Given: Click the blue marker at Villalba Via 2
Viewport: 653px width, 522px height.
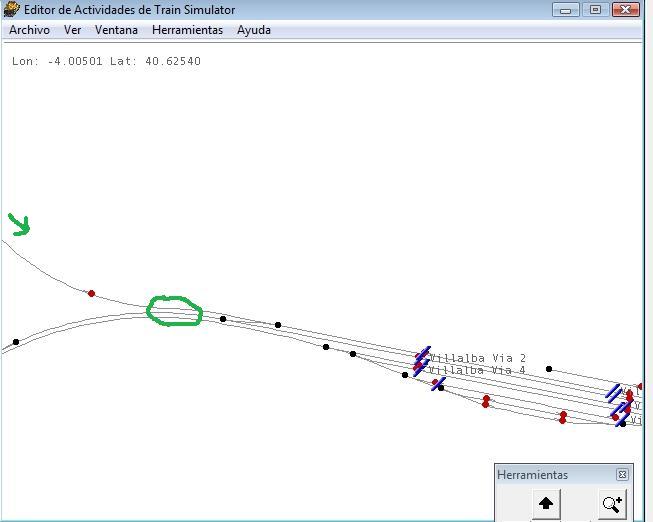Looking at the screenshot, I should click(423, 355).
